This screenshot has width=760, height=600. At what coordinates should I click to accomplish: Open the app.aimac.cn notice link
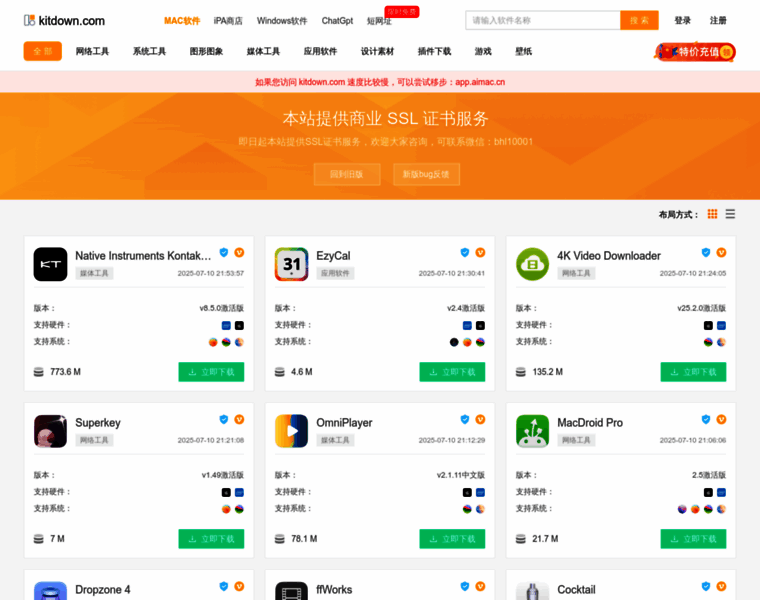[x=480, y=82]
